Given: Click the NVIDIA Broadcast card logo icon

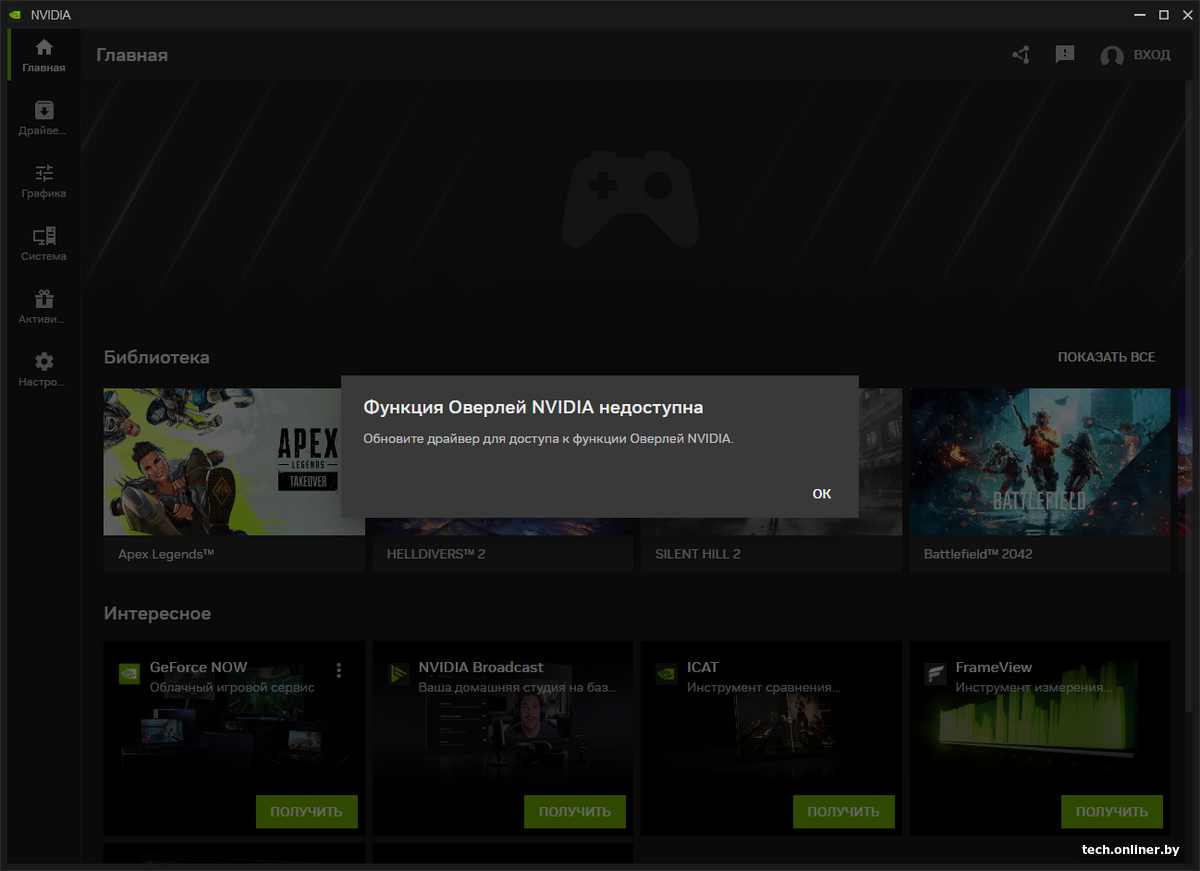Looking at the screenshot, I should pos(398,673).
